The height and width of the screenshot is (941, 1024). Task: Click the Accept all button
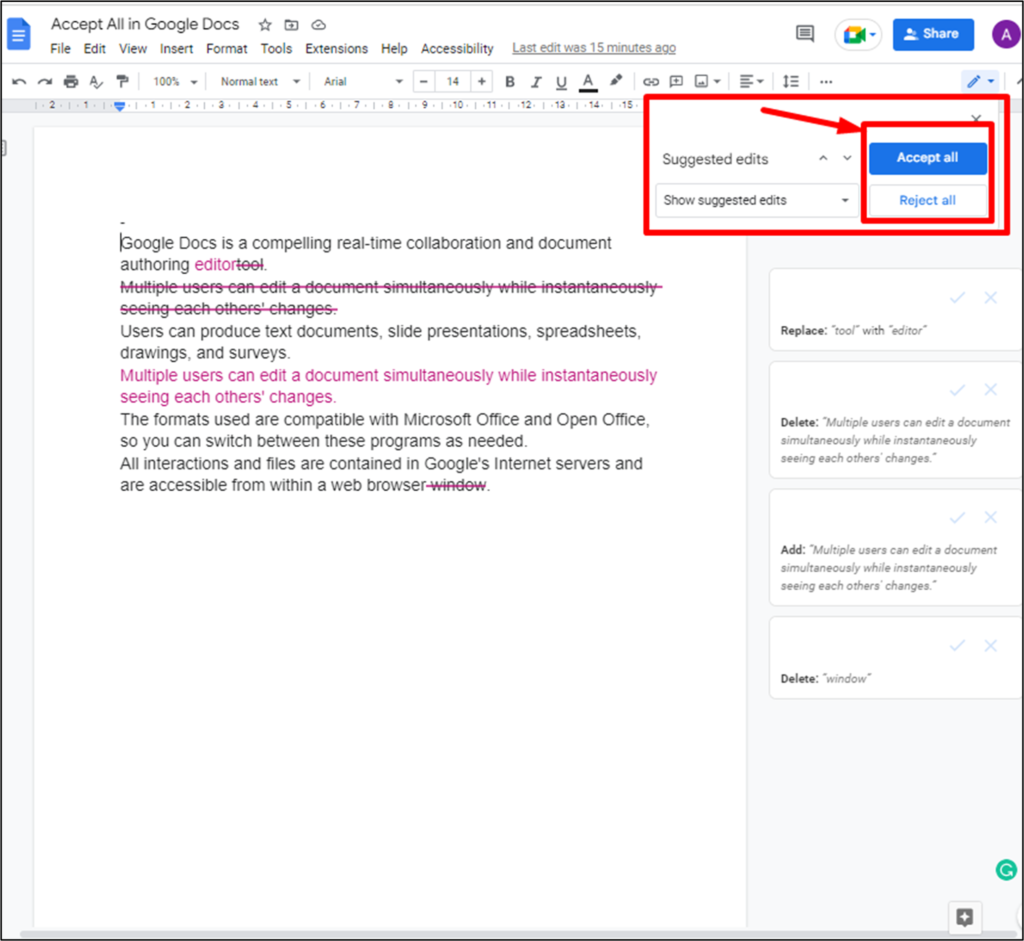[927, 158]
